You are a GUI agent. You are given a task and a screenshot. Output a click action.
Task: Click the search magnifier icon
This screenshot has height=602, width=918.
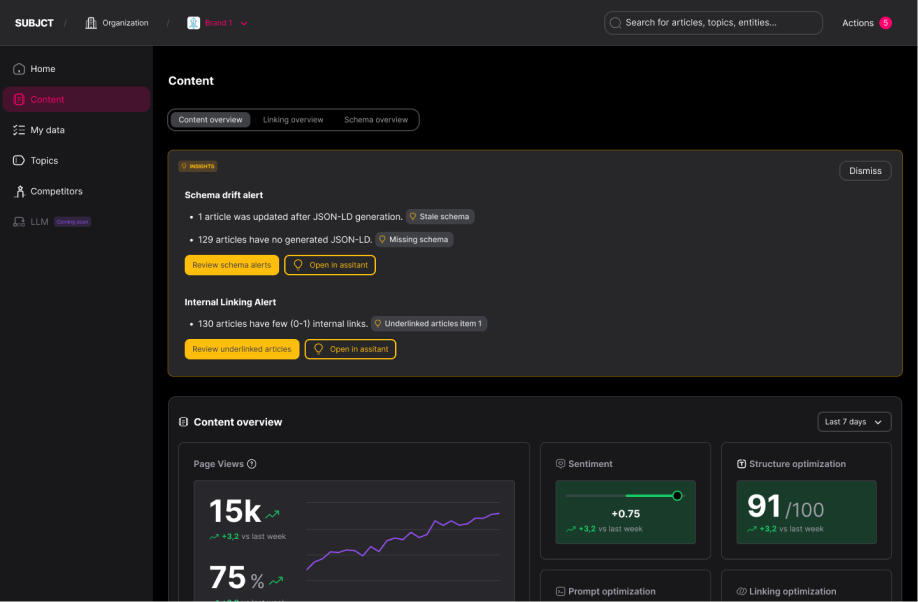[615, 23]
